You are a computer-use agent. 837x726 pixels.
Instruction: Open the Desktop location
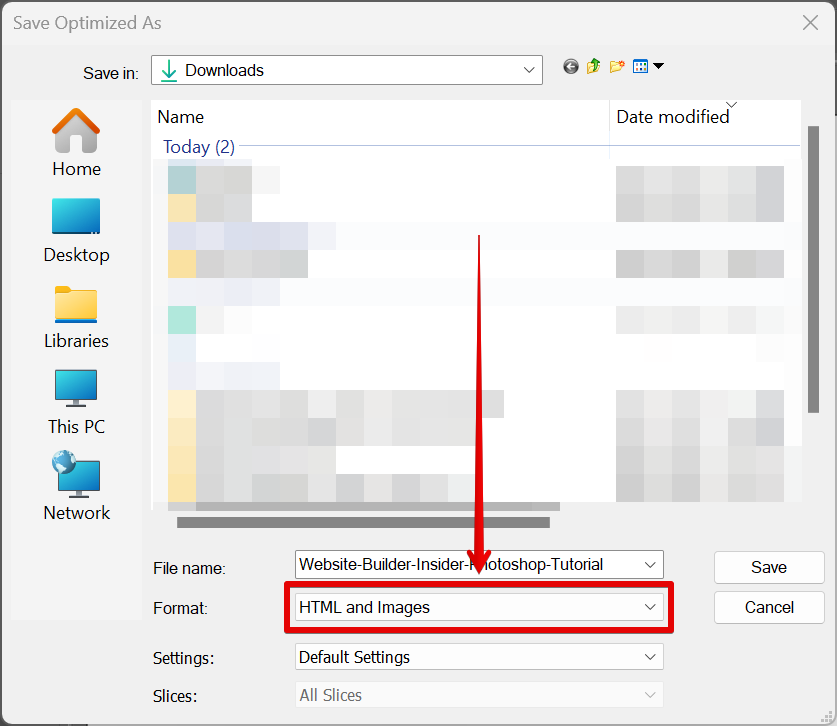pos(76,231)
